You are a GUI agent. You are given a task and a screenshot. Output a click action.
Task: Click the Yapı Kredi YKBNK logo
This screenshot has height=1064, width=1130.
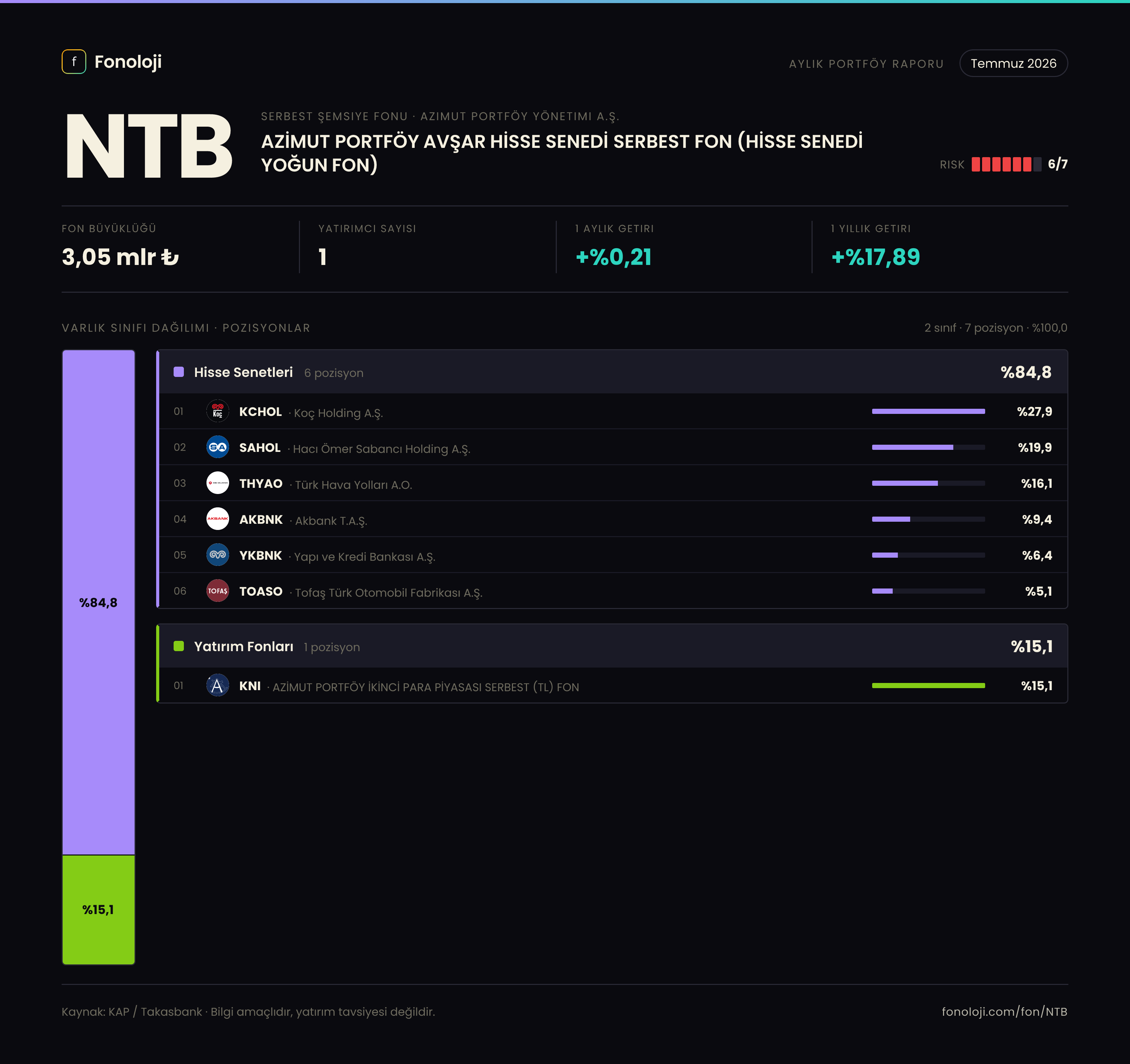pos(218,555)
